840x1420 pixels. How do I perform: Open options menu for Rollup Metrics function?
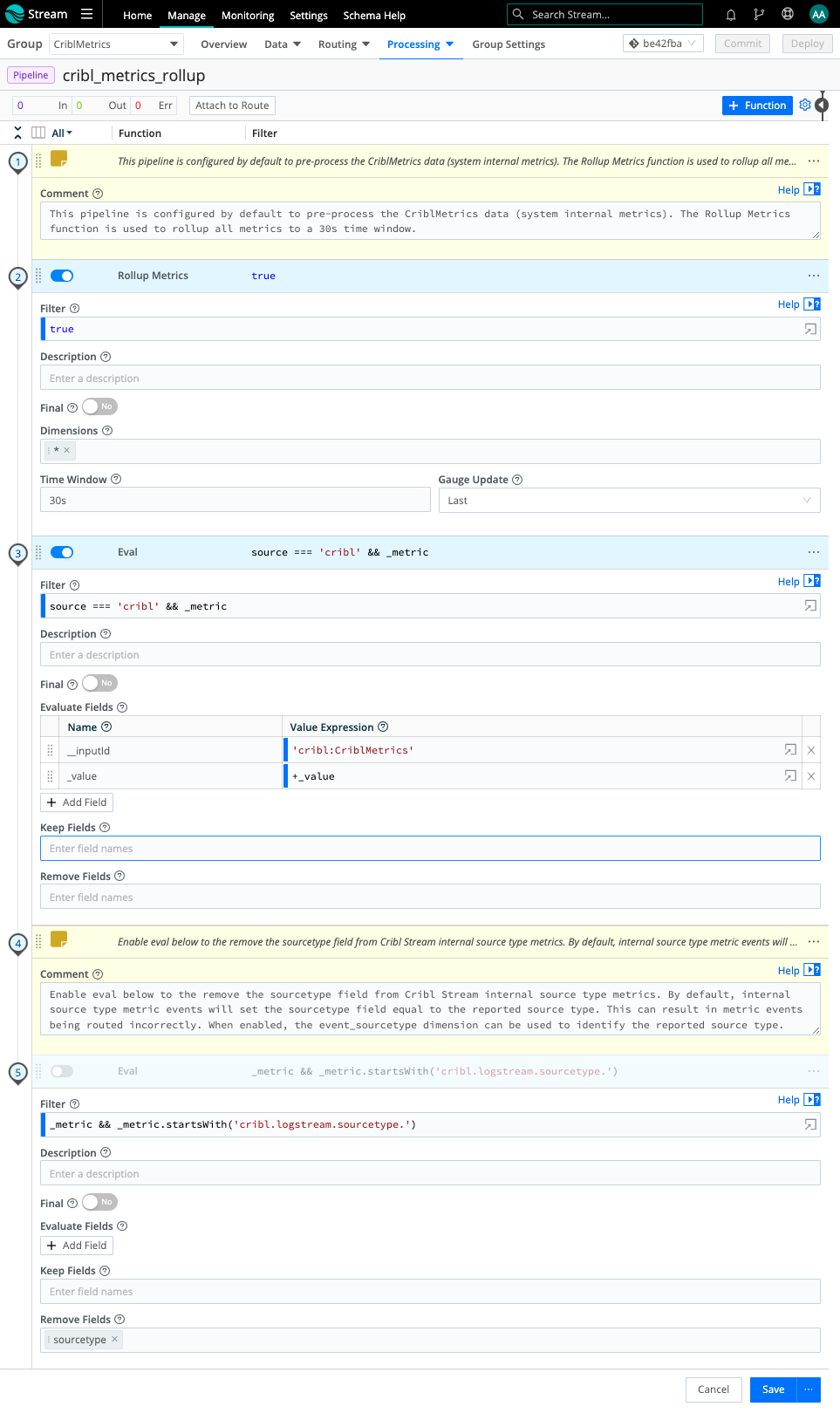tap(814, 276)
